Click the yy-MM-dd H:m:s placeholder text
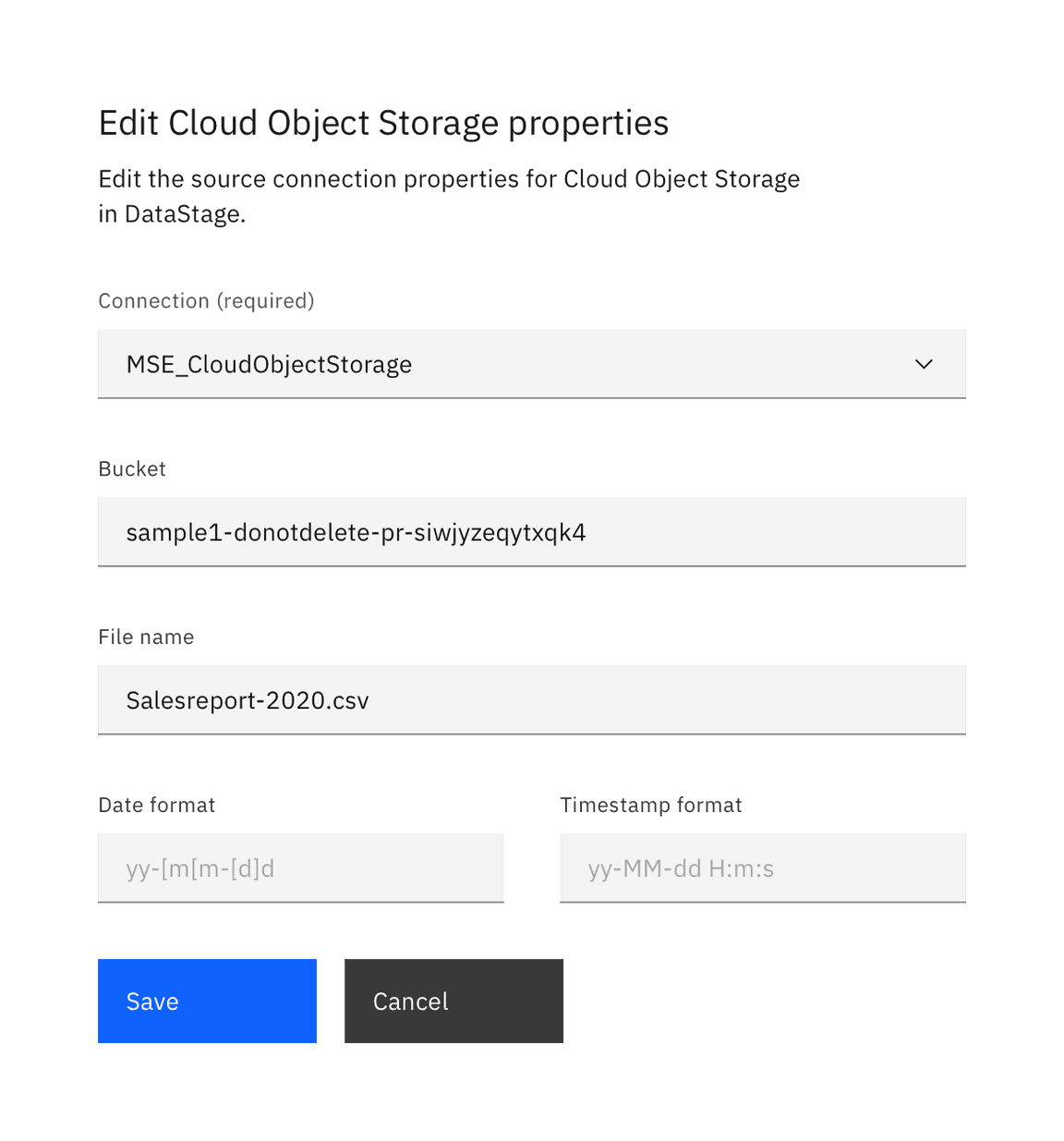The image size is (1064, 1141). pos(681,868)
